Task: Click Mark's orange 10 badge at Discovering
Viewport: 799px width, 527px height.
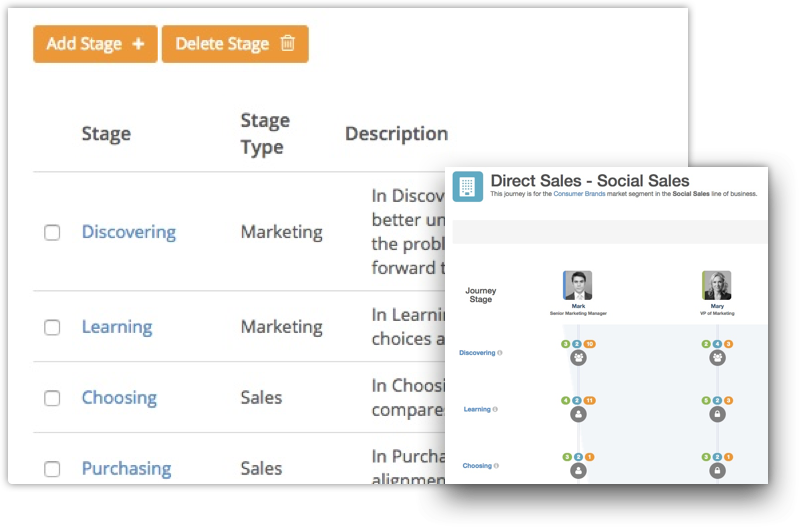Action: point(590,344)
